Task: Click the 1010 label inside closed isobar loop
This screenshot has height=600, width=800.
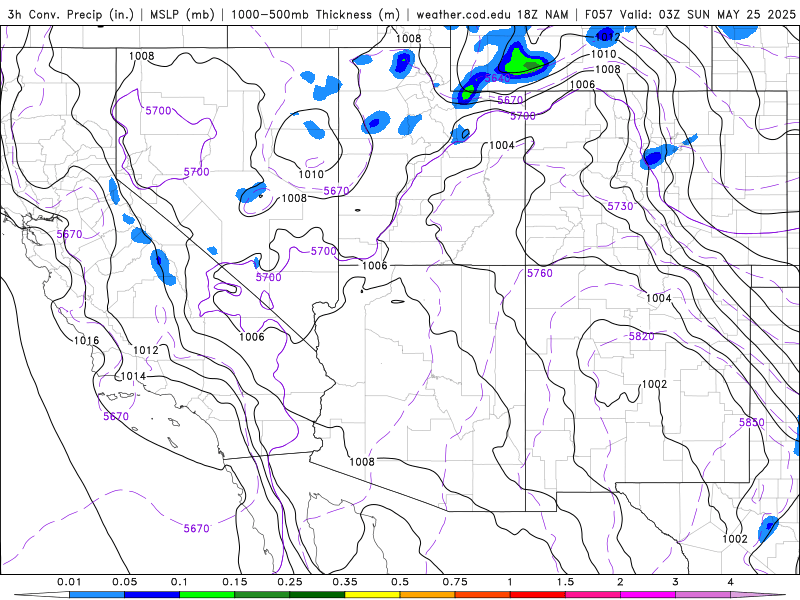Action: (x=311, y=174)
